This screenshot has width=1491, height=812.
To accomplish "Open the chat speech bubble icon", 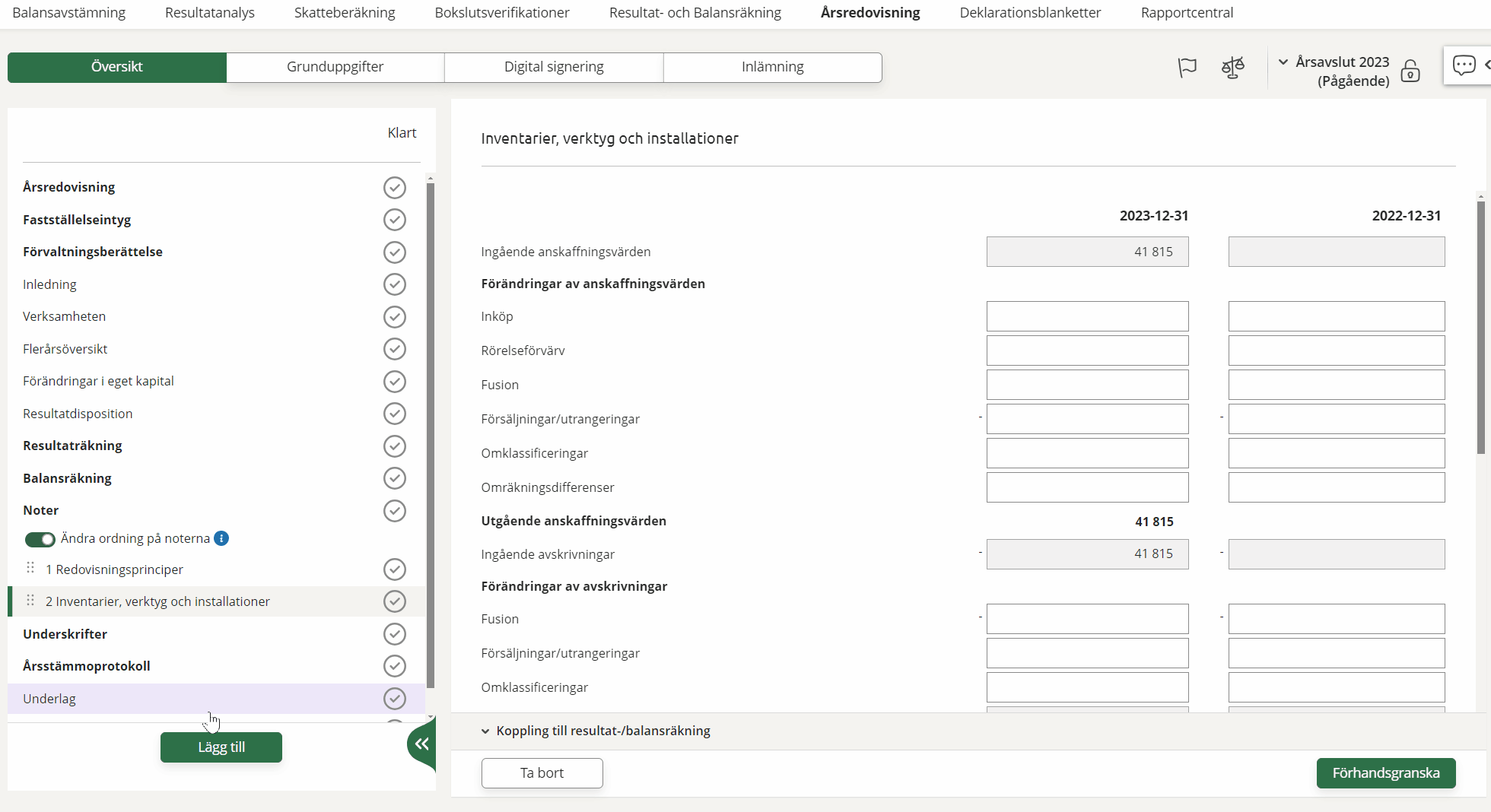I will click(1464, 65).
